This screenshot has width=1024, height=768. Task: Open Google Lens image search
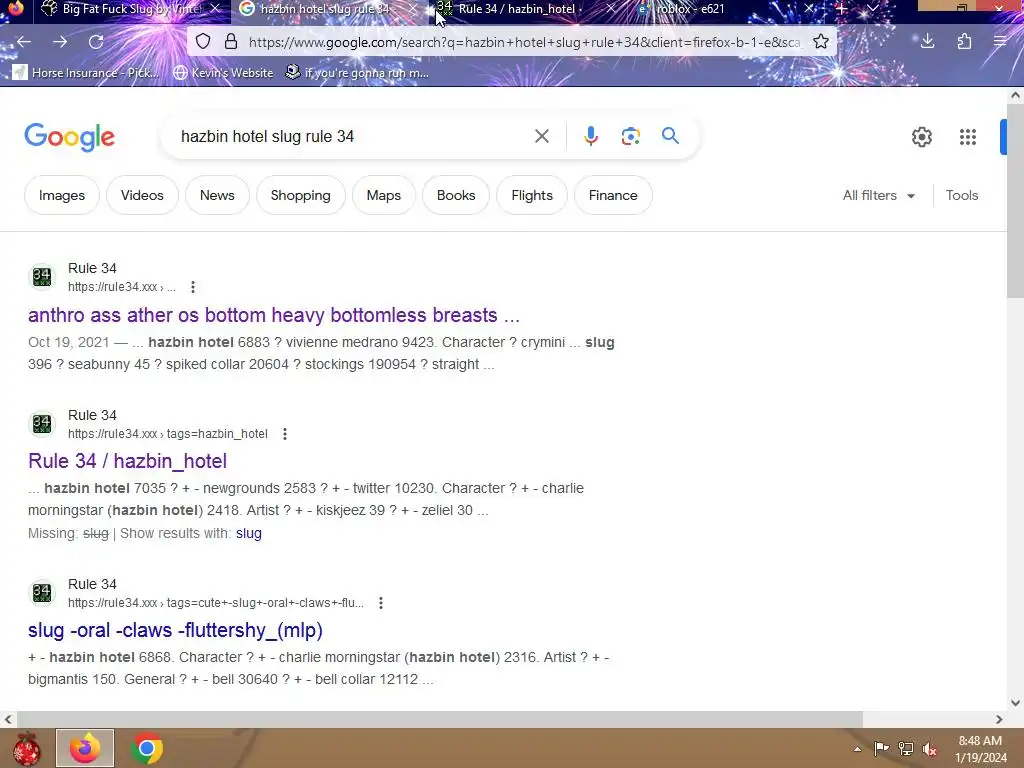pos(630,136)
